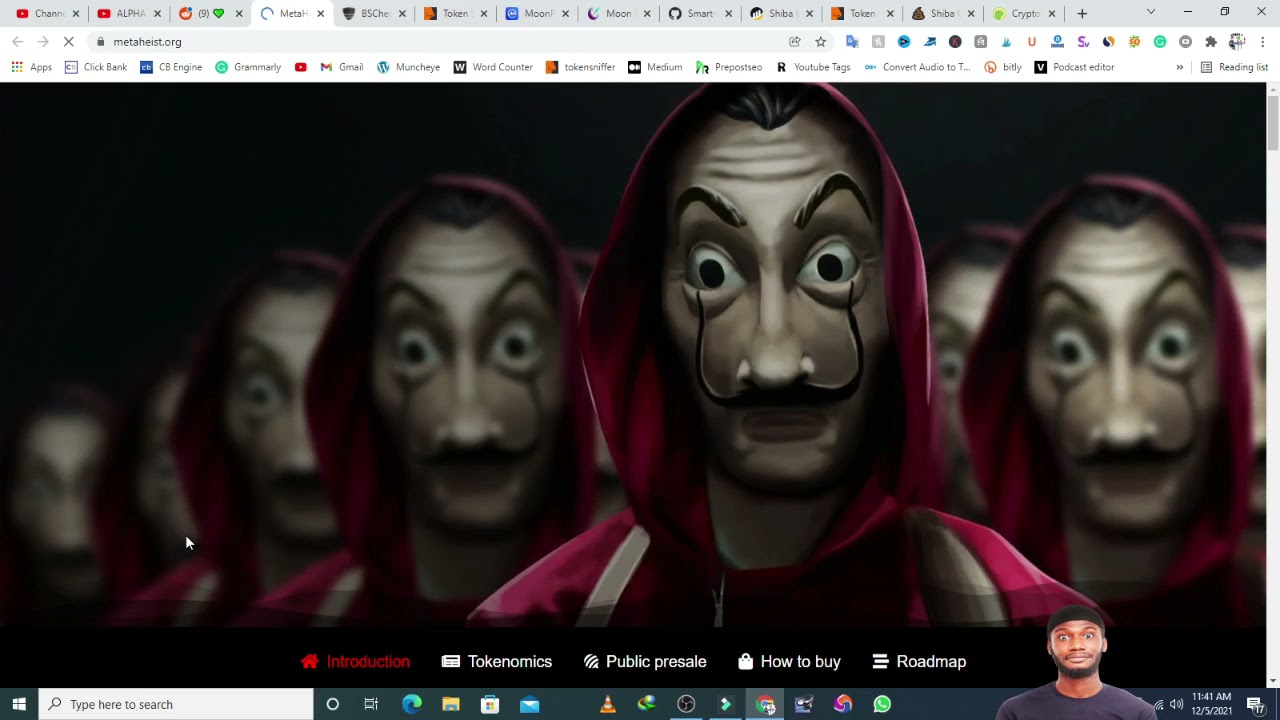
Task: Close the MetaHeist tab
Action: pyautogui.click(x=321, y=14)
